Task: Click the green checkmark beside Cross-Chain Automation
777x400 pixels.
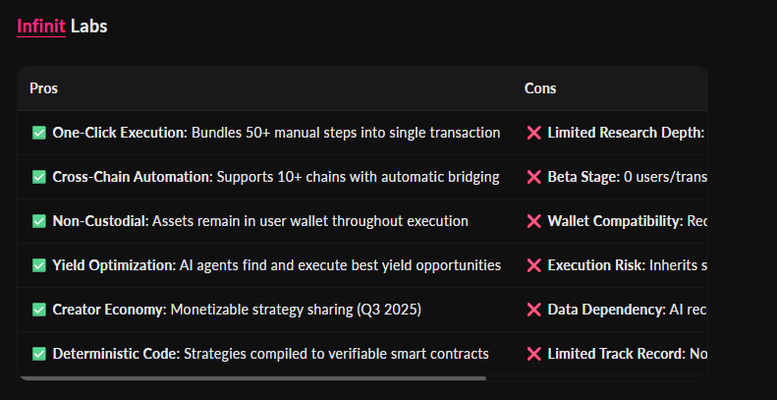Action: click(39, 177)
